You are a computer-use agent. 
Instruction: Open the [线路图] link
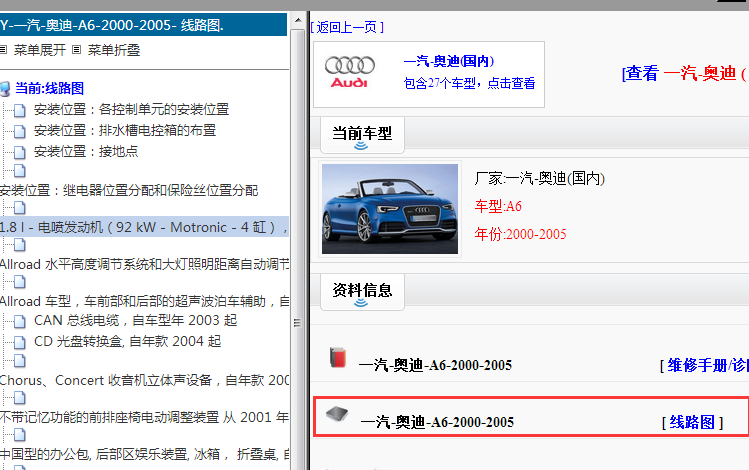coord(692,422)
